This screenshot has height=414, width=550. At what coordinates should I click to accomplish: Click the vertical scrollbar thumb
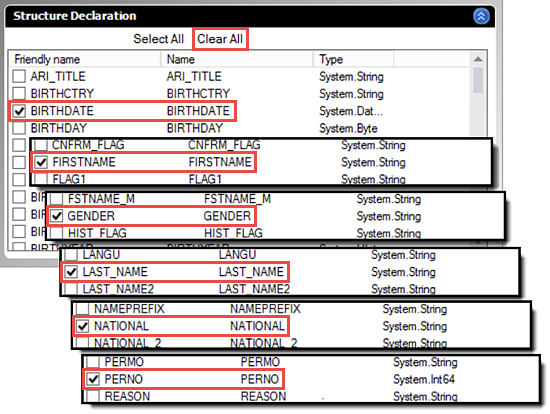(478, 80)
